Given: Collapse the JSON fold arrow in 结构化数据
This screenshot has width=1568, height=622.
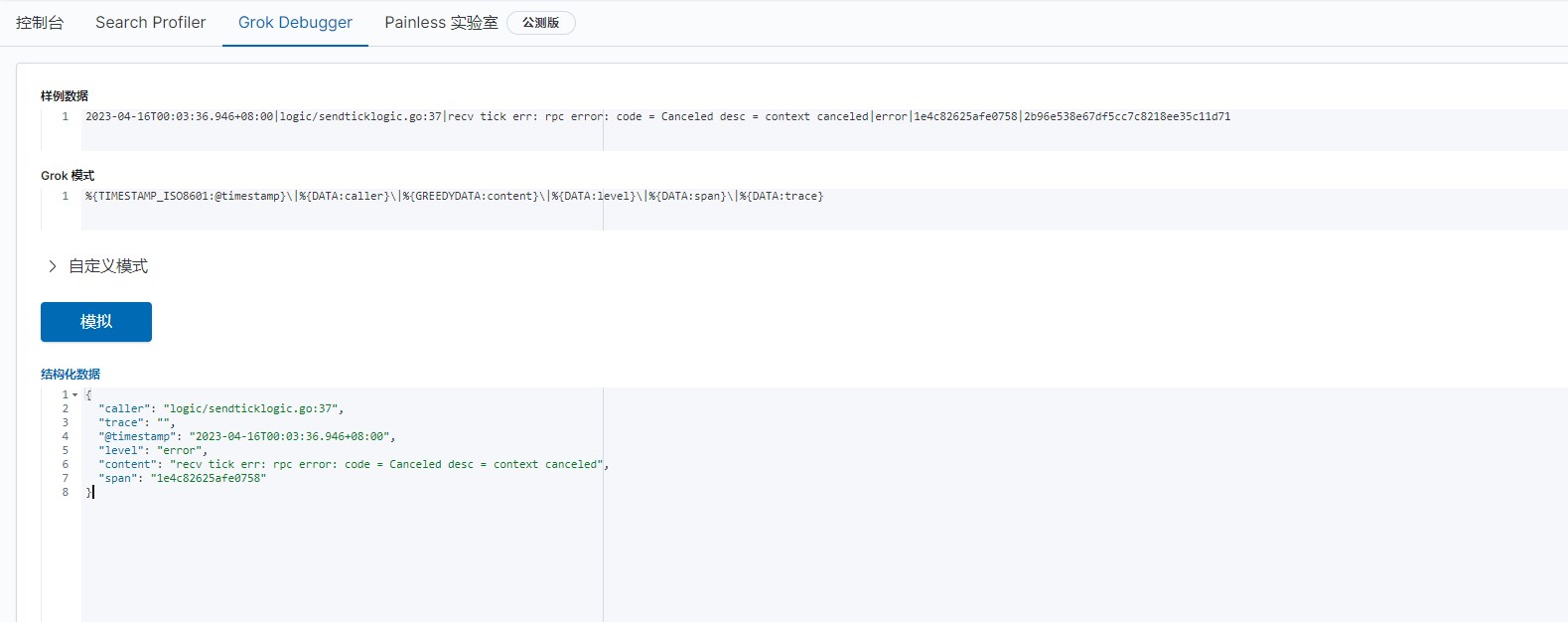Looking at the screenshot, I should click(x=75, y=395).
